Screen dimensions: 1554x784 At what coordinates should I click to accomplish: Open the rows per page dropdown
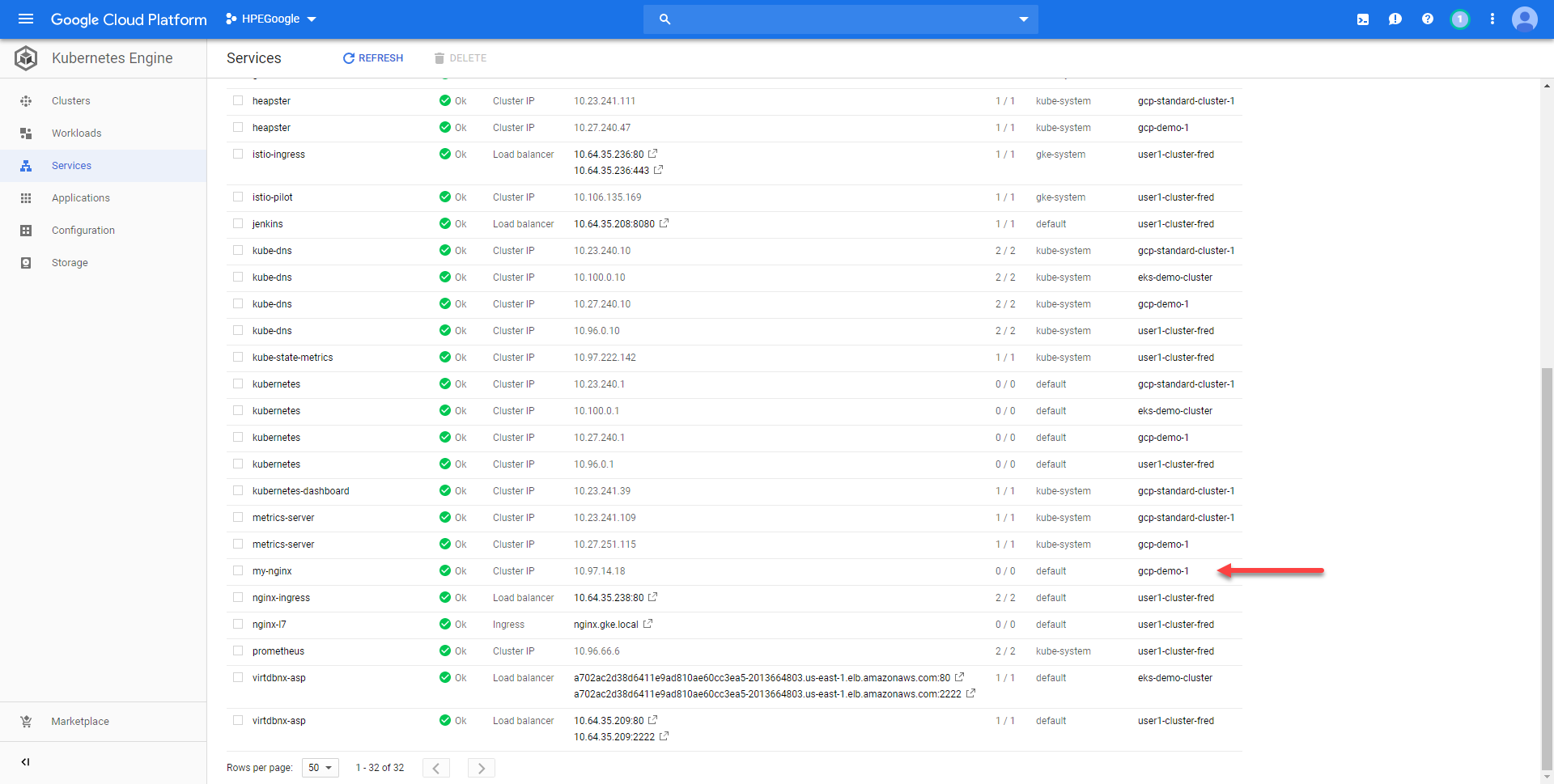pyautogui.click(x=321, y=768)
